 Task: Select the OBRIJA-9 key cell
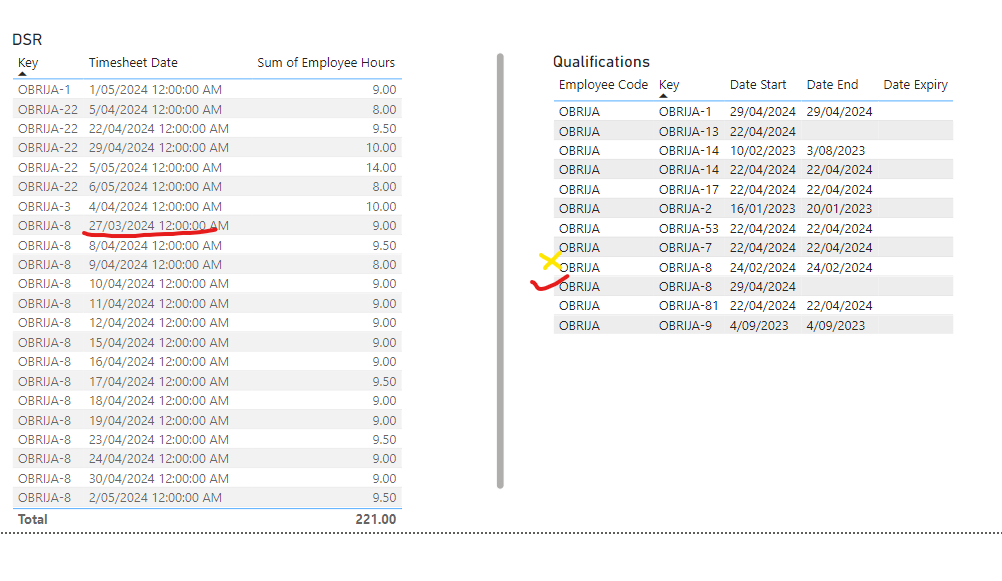tap(685, 326)
